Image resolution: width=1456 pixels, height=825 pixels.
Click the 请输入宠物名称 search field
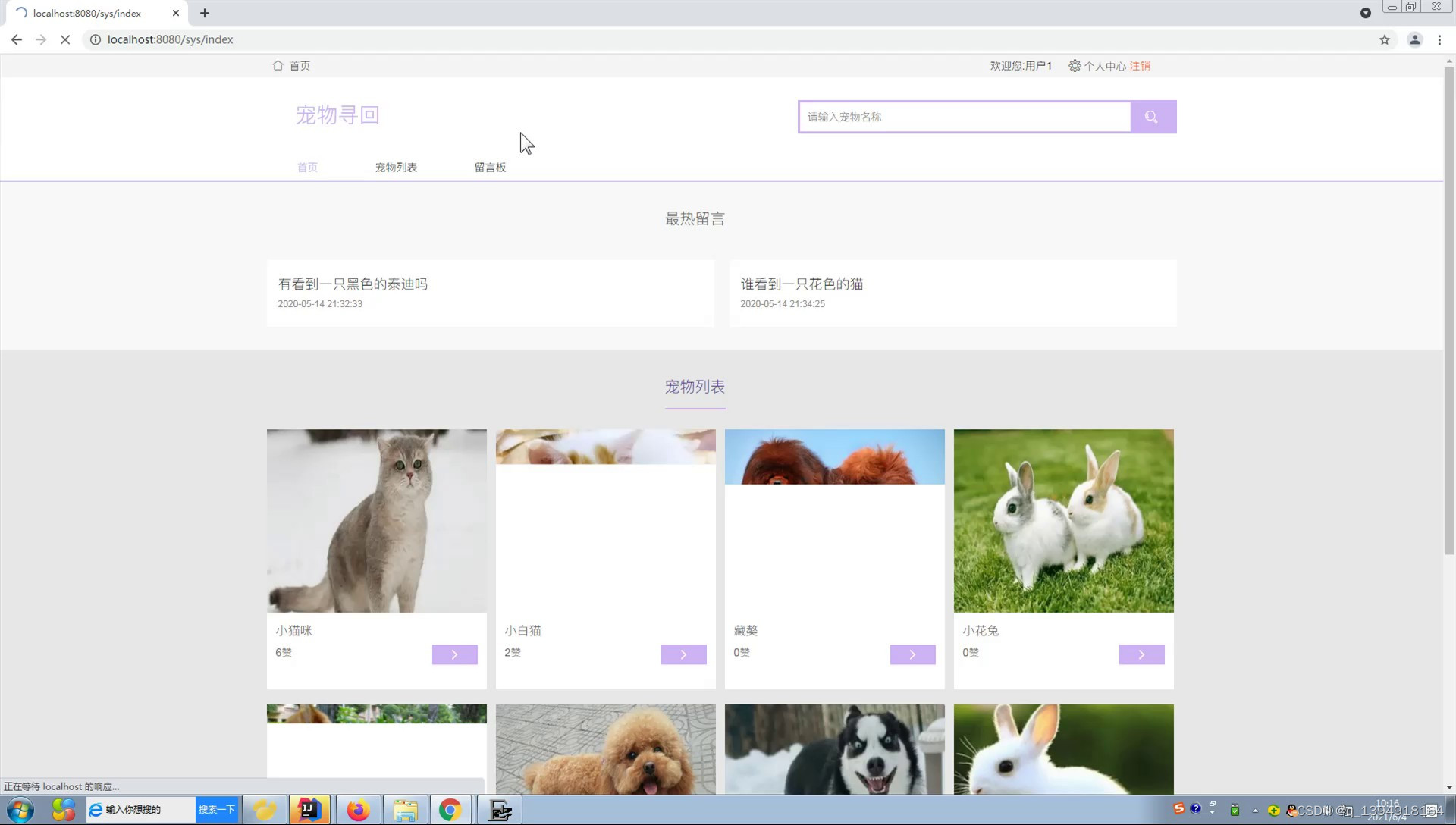[x=964, y=117]
